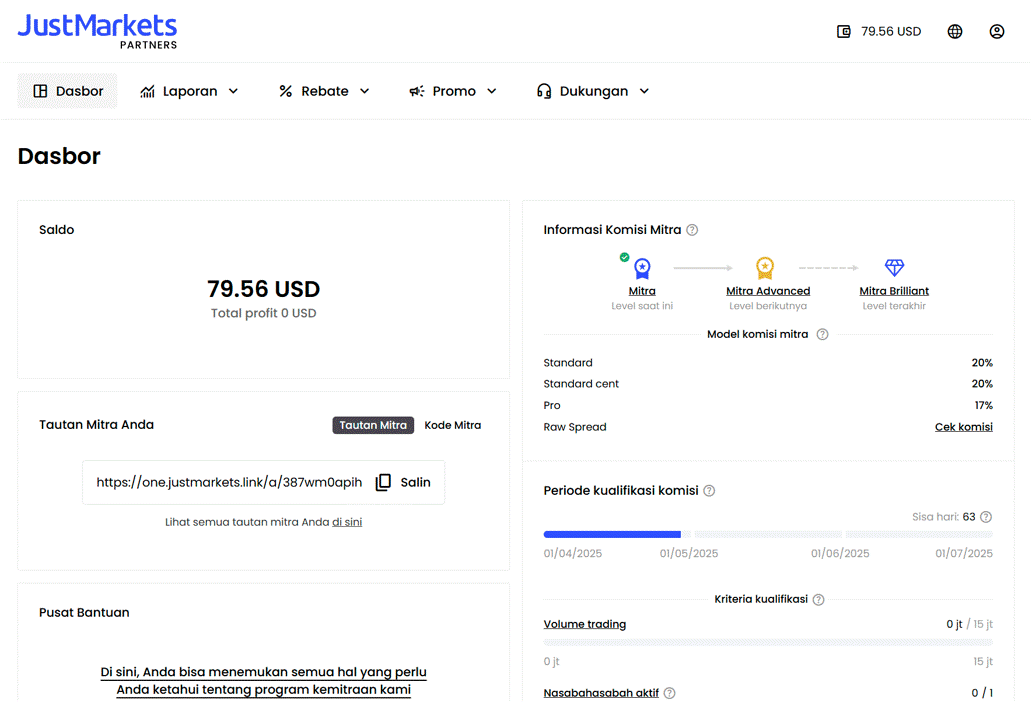Open the Rebate menu
Viewport: 1032px width, 720px height.
(324, 91)
